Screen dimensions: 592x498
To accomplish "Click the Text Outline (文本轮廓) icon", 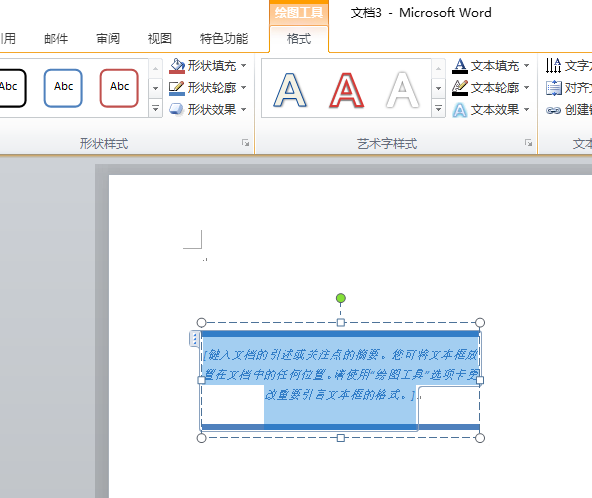I will click(459, 88).
